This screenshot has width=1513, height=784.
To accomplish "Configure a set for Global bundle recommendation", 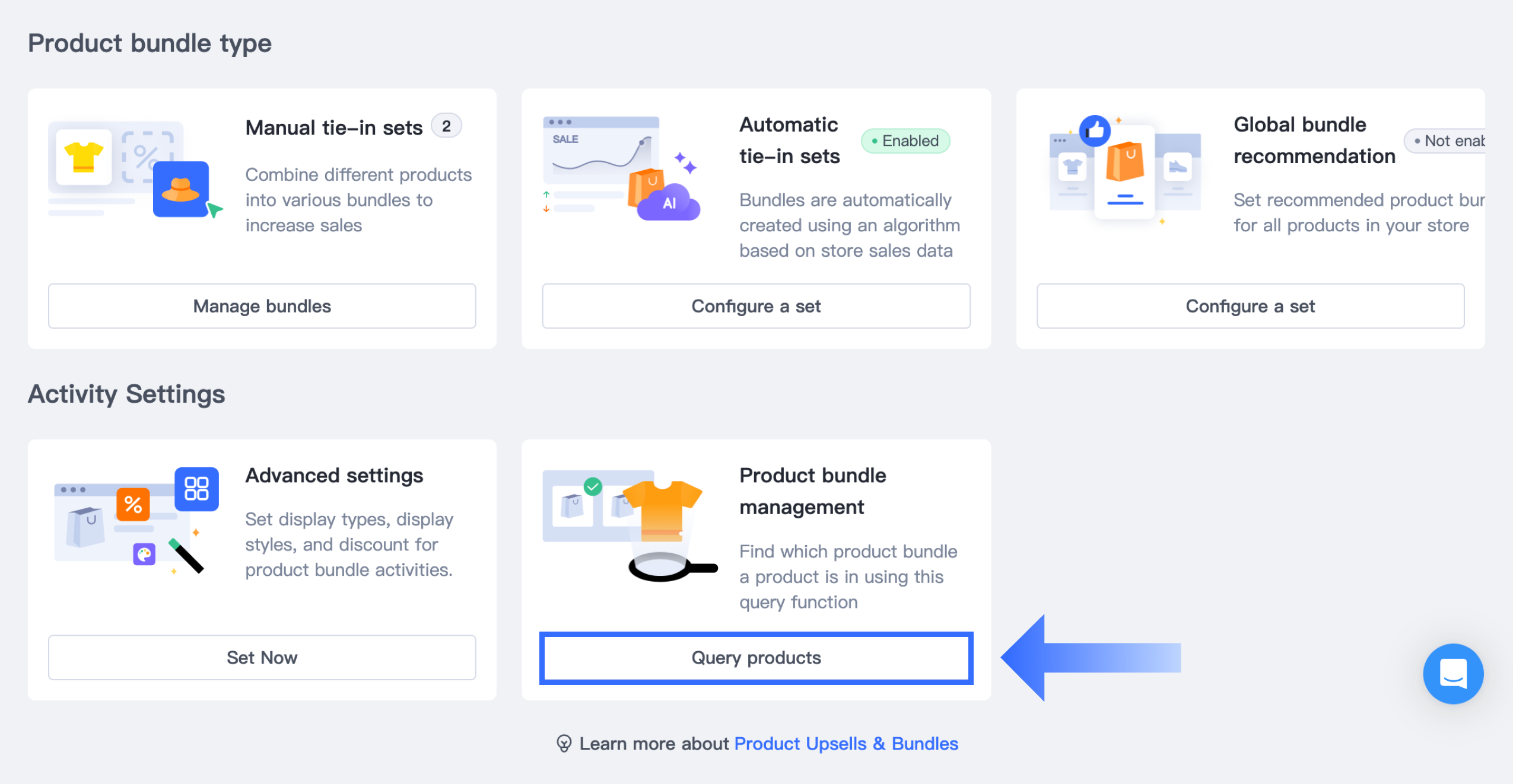I will click(x=1250, y=306).
